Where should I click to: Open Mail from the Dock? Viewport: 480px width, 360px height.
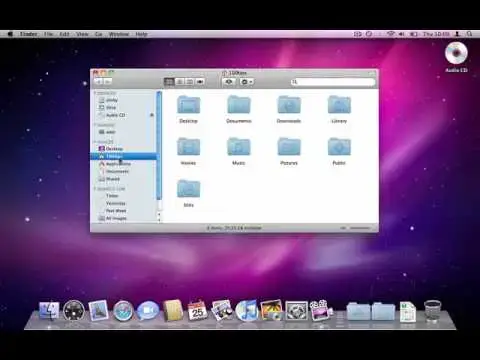pos(98,310)
